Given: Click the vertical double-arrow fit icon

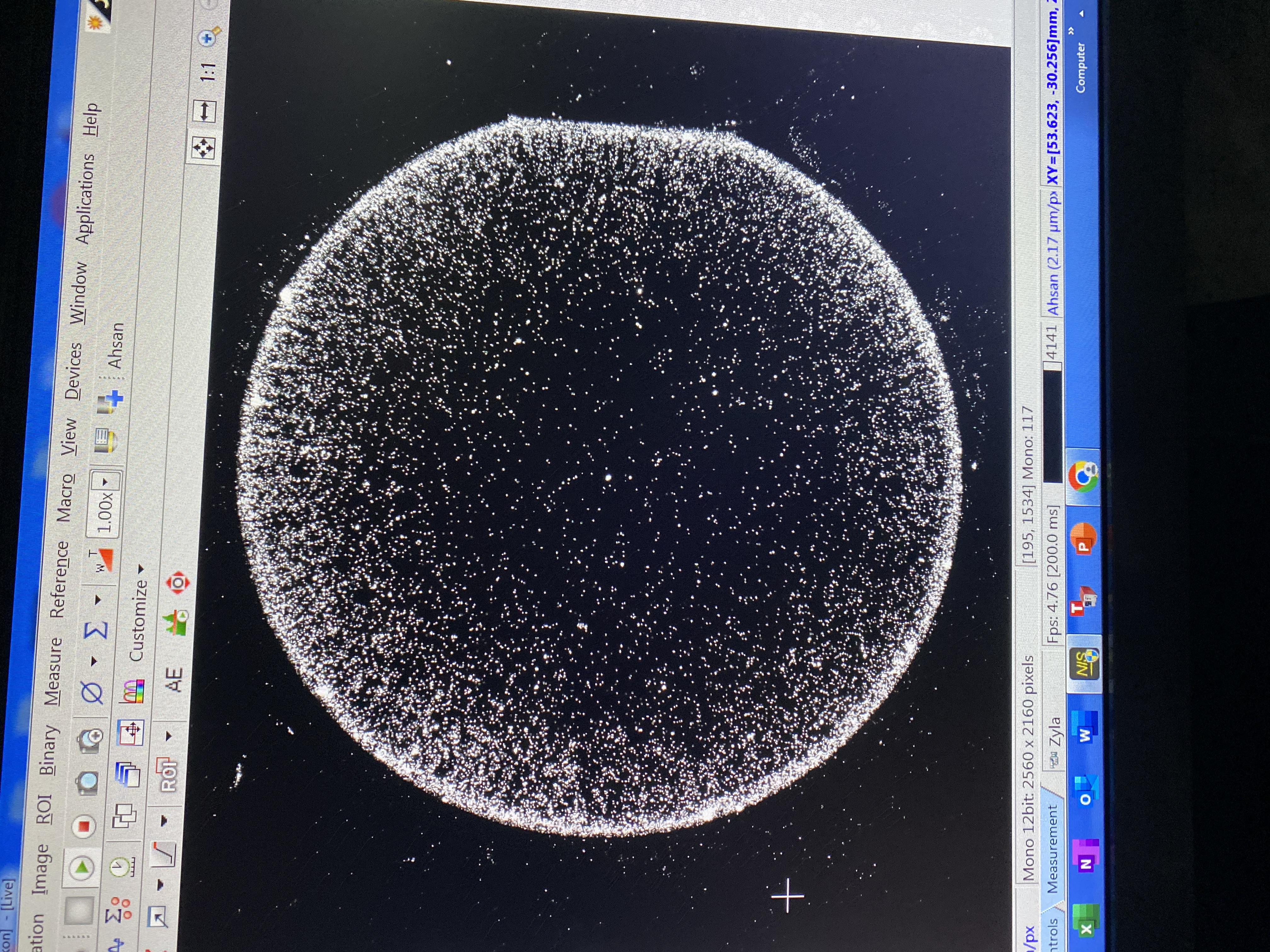Looking at the screenshot, I should coord(205,111).
